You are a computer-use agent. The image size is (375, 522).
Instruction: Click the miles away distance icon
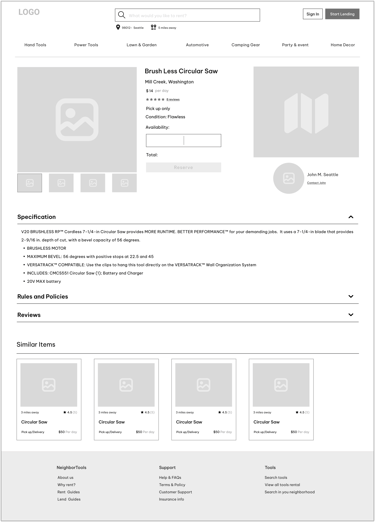(x=153, y=27)
